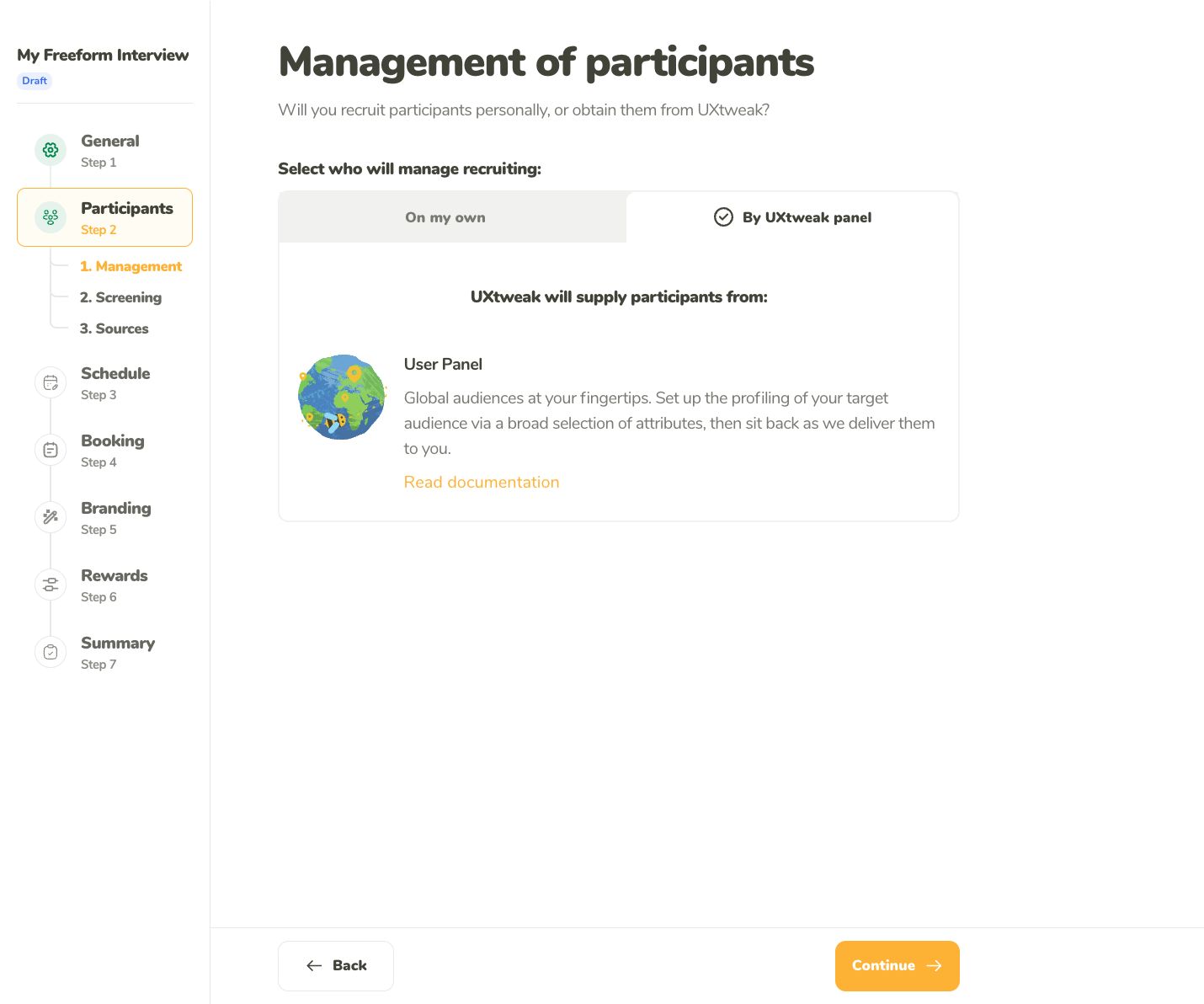Click 'UXtweak will supply participants from:' text
The image size is (1204, 1004).
click(619, 296)
